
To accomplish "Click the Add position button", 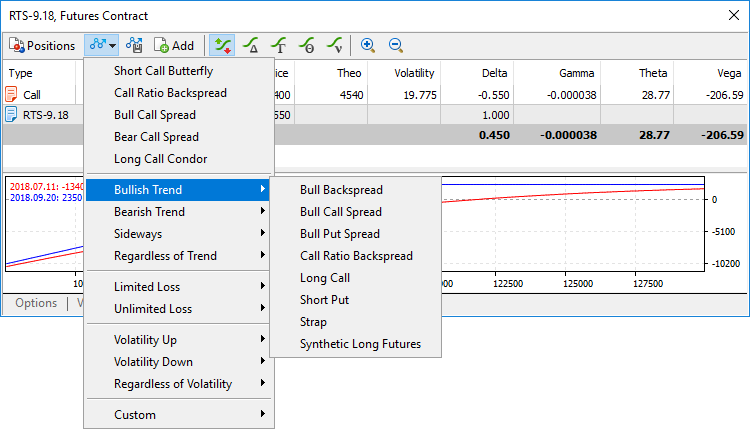I will point(174,45).
